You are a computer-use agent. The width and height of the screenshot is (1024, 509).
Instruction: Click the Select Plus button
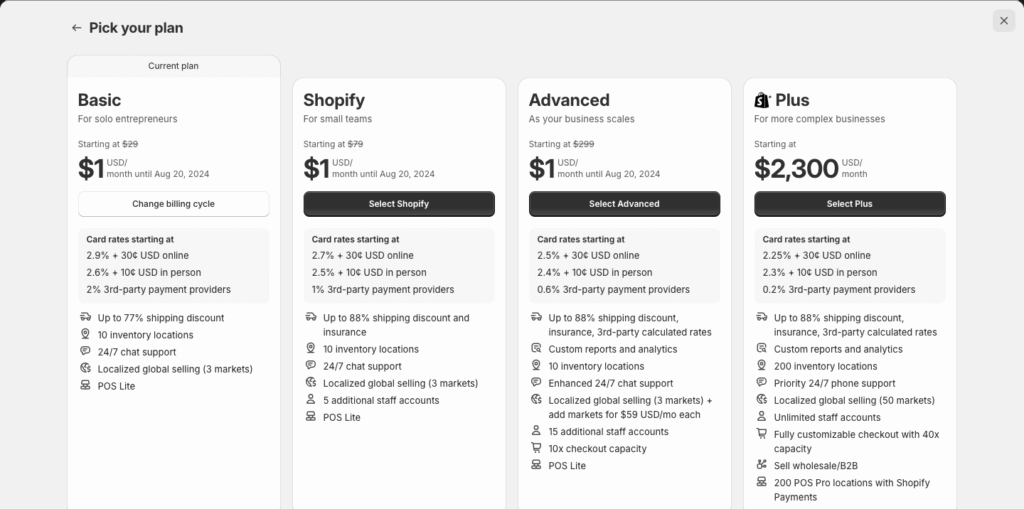(x=849, y=204)
